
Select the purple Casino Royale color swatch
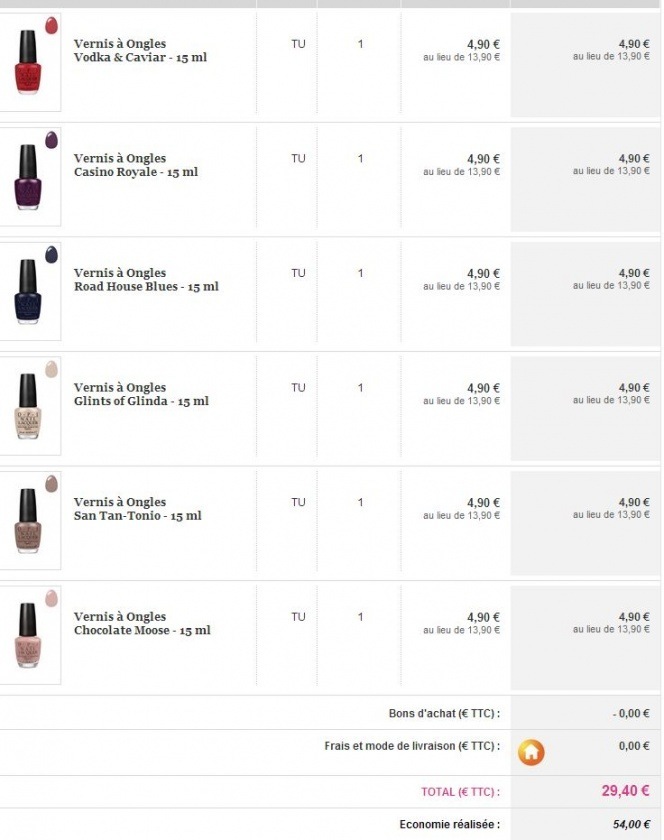point(51,140)
